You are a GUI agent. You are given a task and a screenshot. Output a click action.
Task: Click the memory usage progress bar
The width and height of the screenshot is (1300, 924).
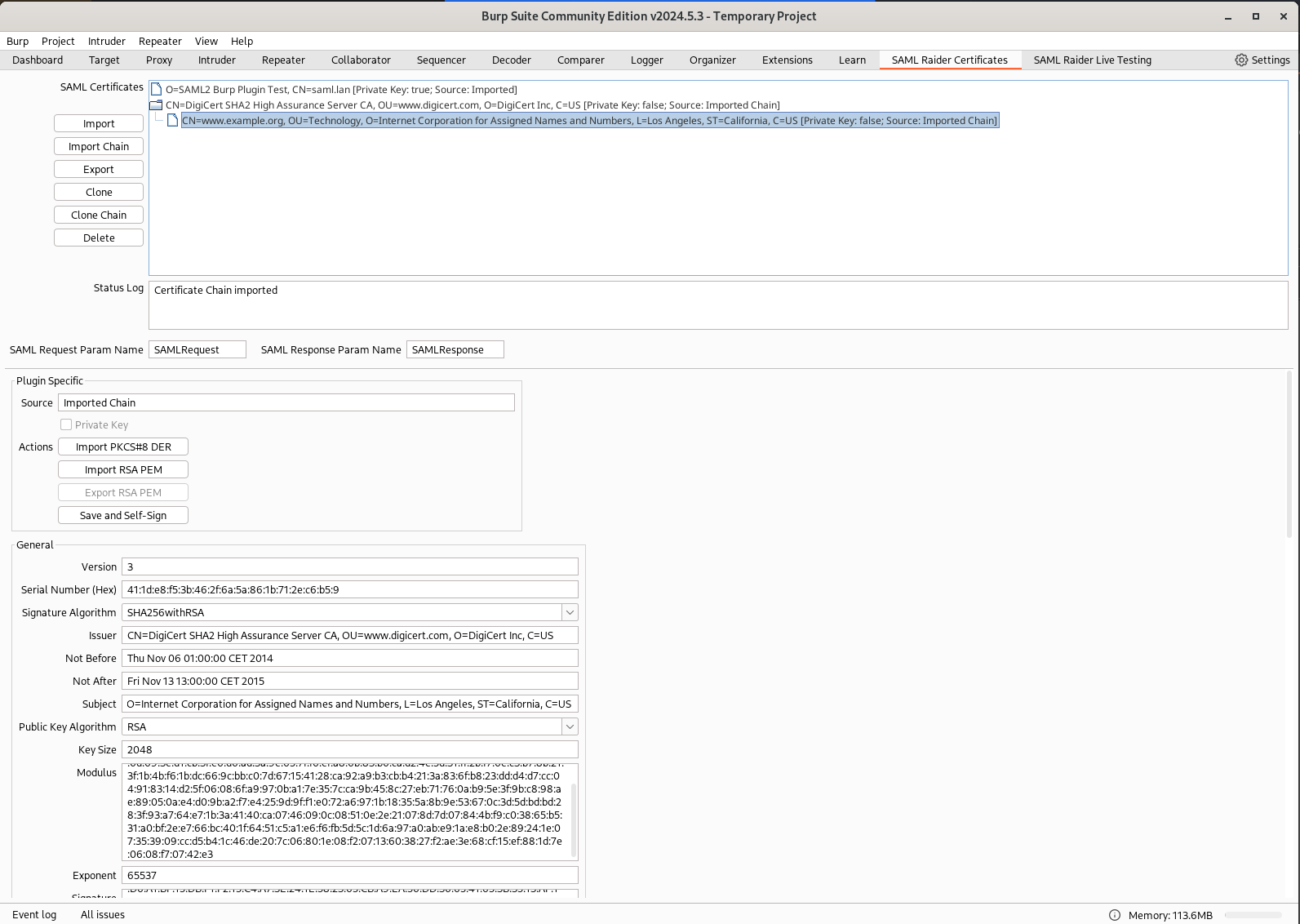coord(1253,915)
